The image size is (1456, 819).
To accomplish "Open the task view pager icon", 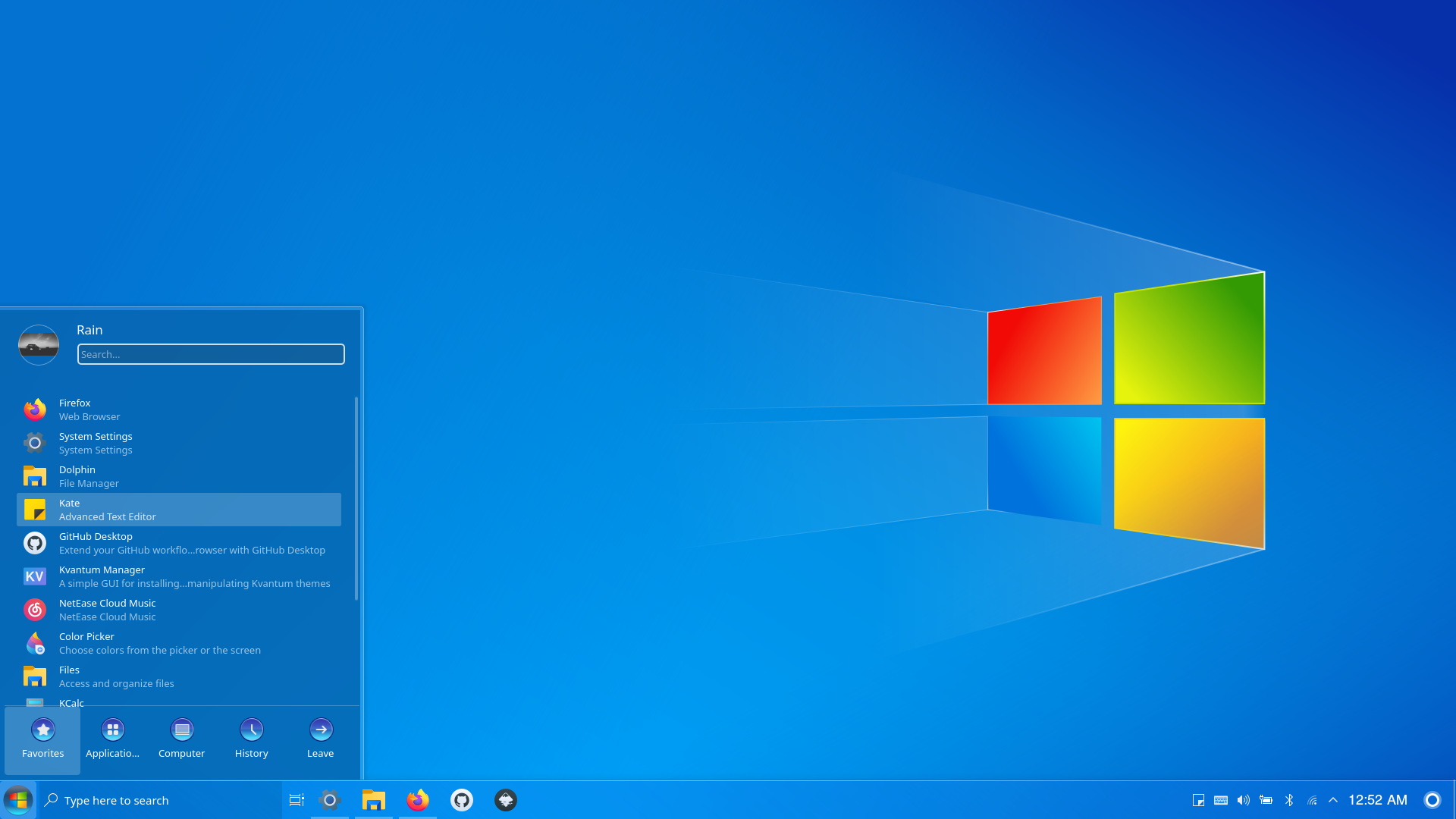I will click(297, 800).
